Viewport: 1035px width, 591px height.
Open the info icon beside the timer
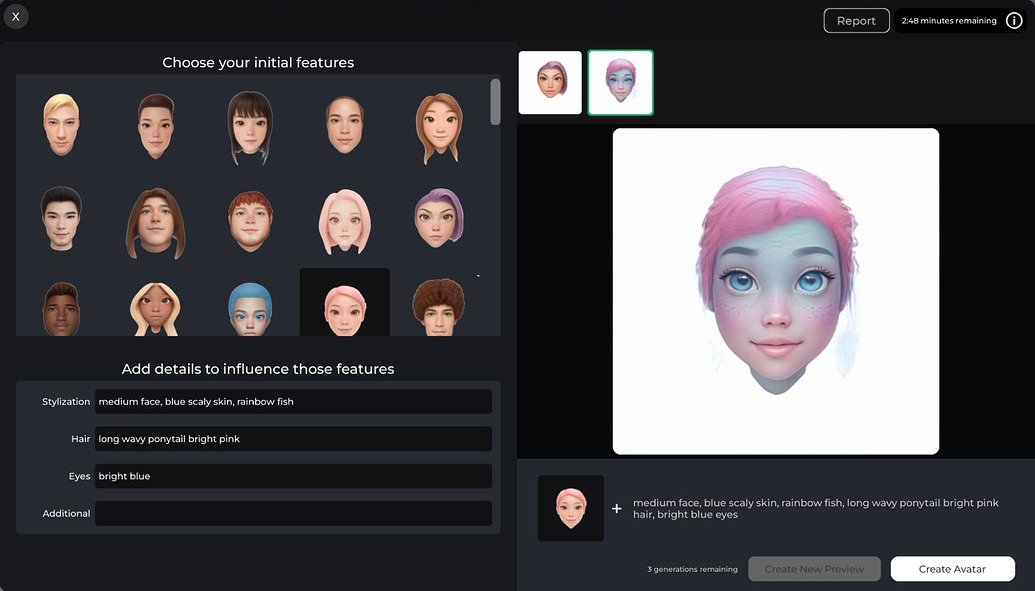pos(1014,19)
